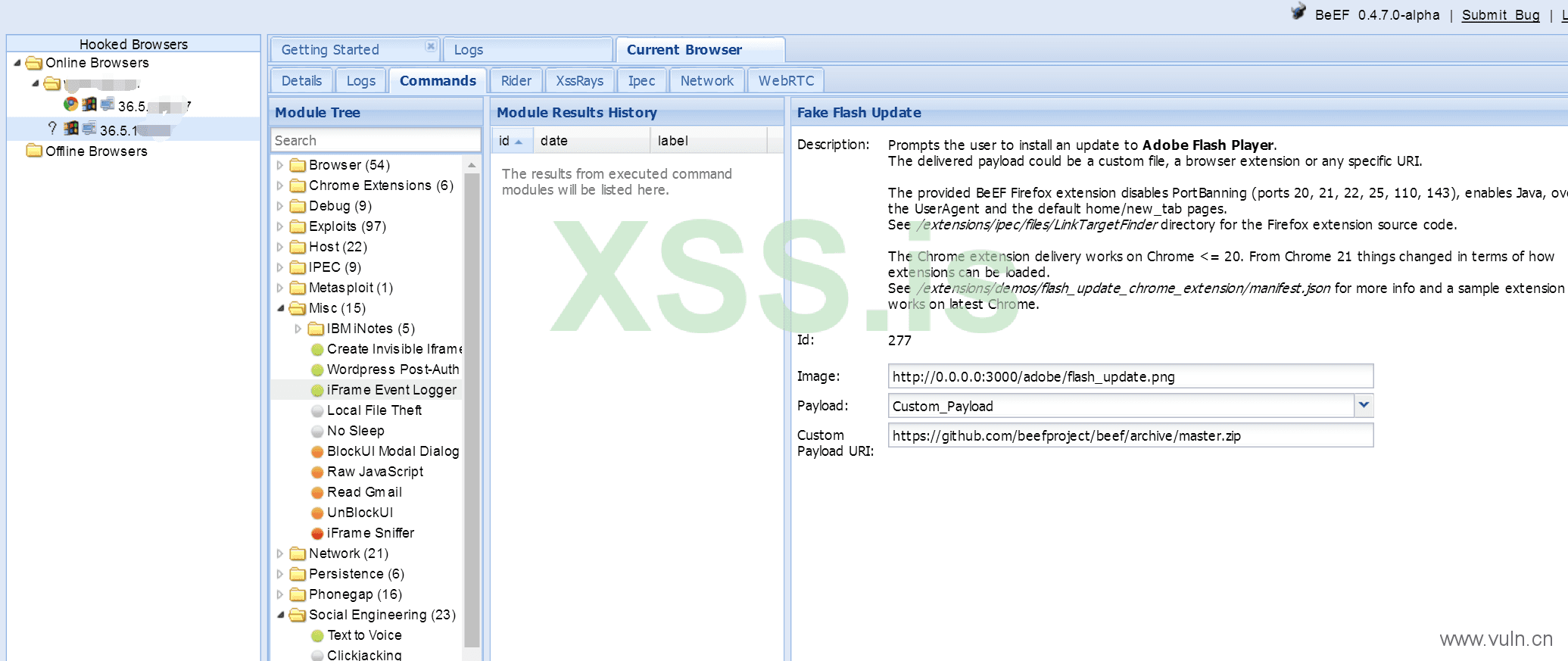Click the Chrome Extensions folder icon
1568x661 pixels.
point(298,186)
